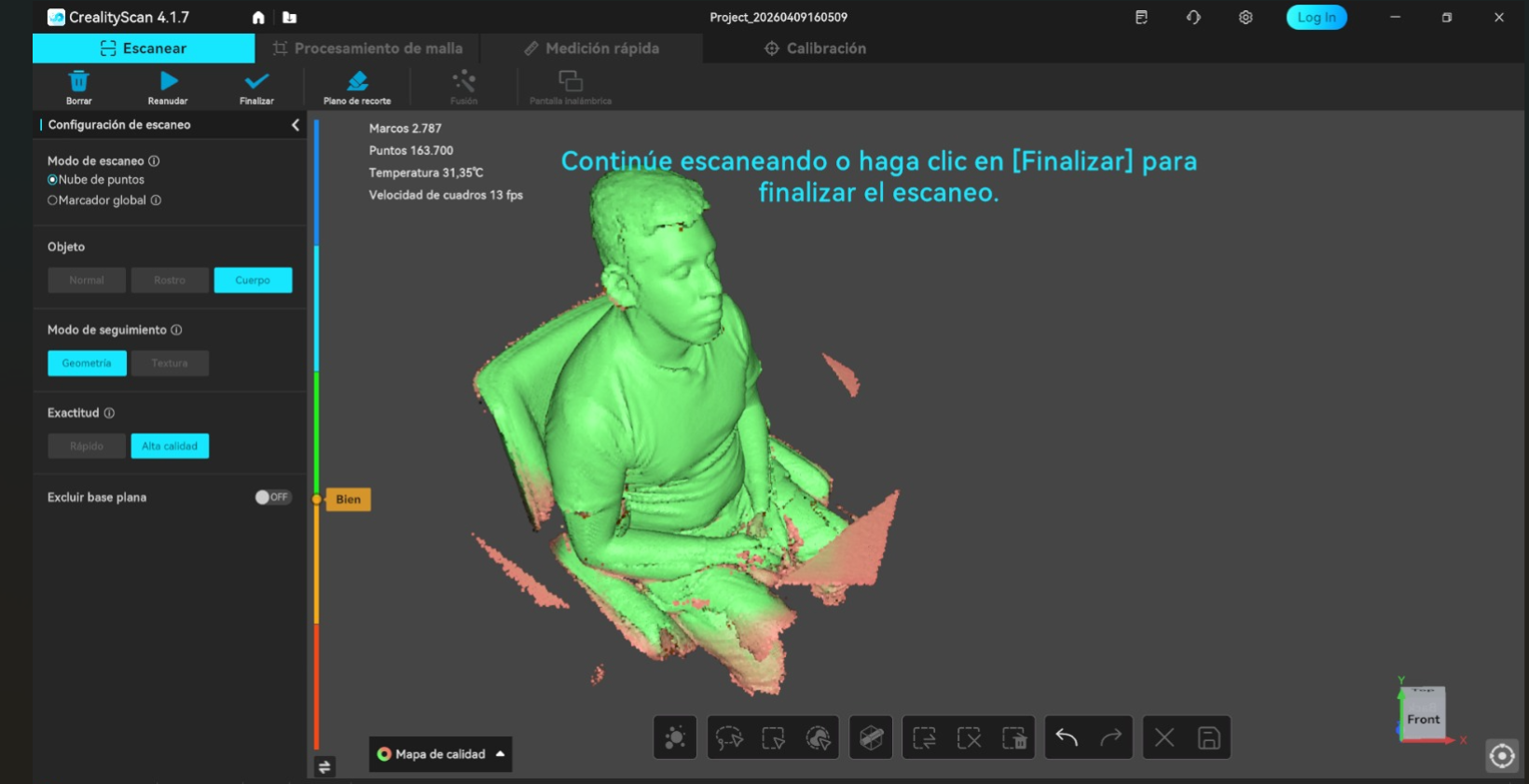Click the Finalizar checkmark
Viewport: 1529px width, 784px height.
click(256, 81)
